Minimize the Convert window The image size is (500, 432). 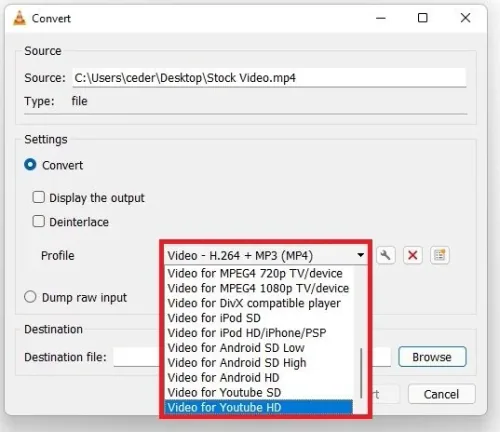tap(381, 18)
